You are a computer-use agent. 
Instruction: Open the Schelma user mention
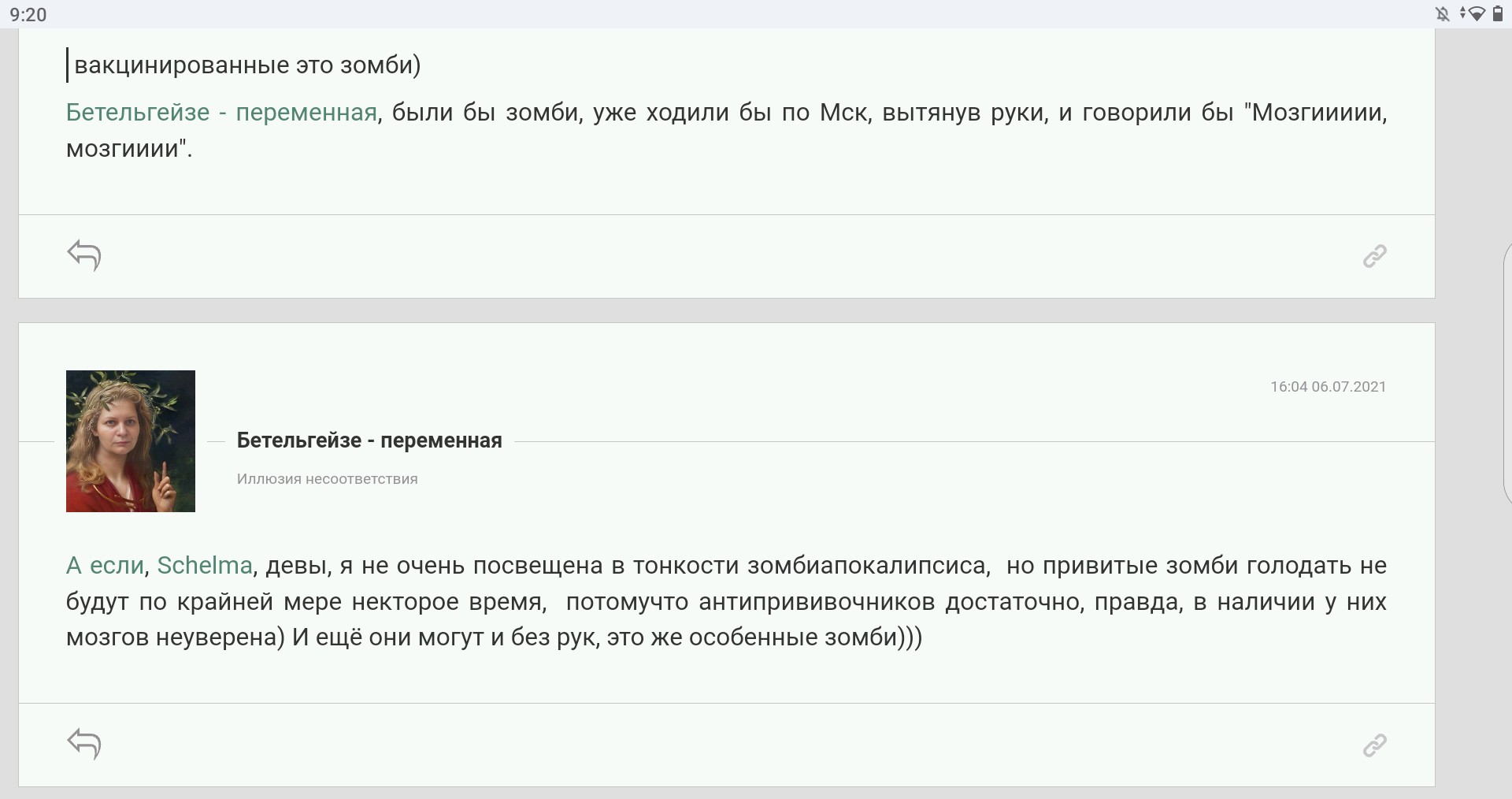click(x=205, y=566)
